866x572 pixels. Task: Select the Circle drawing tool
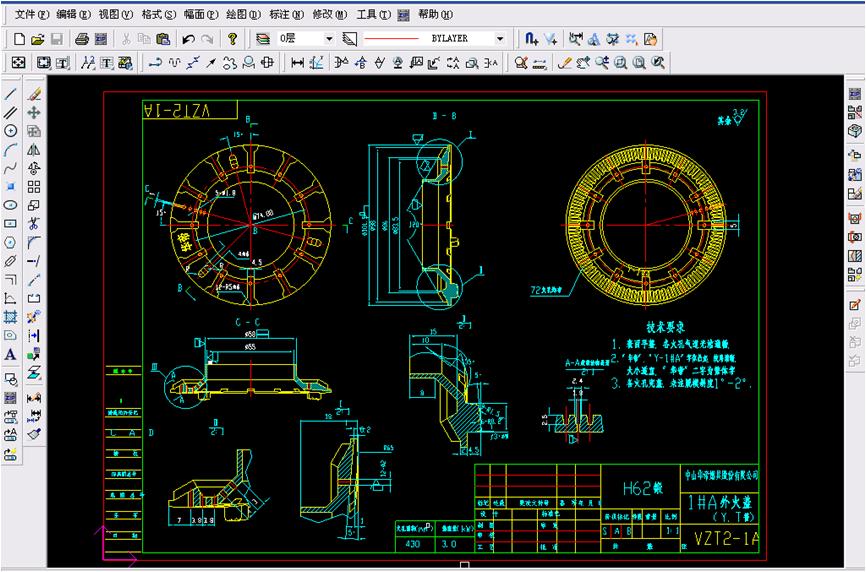tap(11, 130)
